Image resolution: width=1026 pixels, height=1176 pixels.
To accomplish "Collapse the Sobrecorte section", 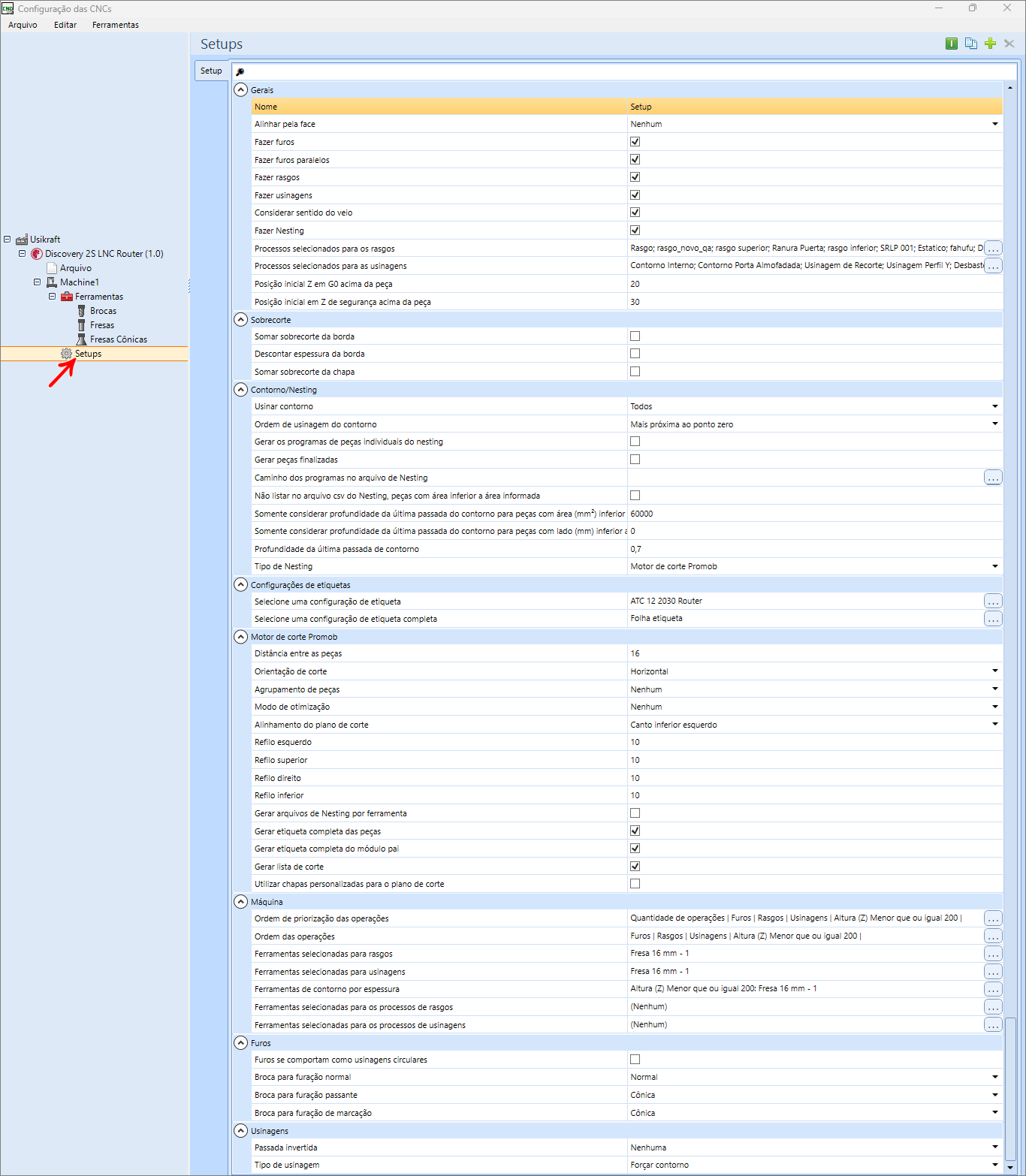I will point(241,320).
